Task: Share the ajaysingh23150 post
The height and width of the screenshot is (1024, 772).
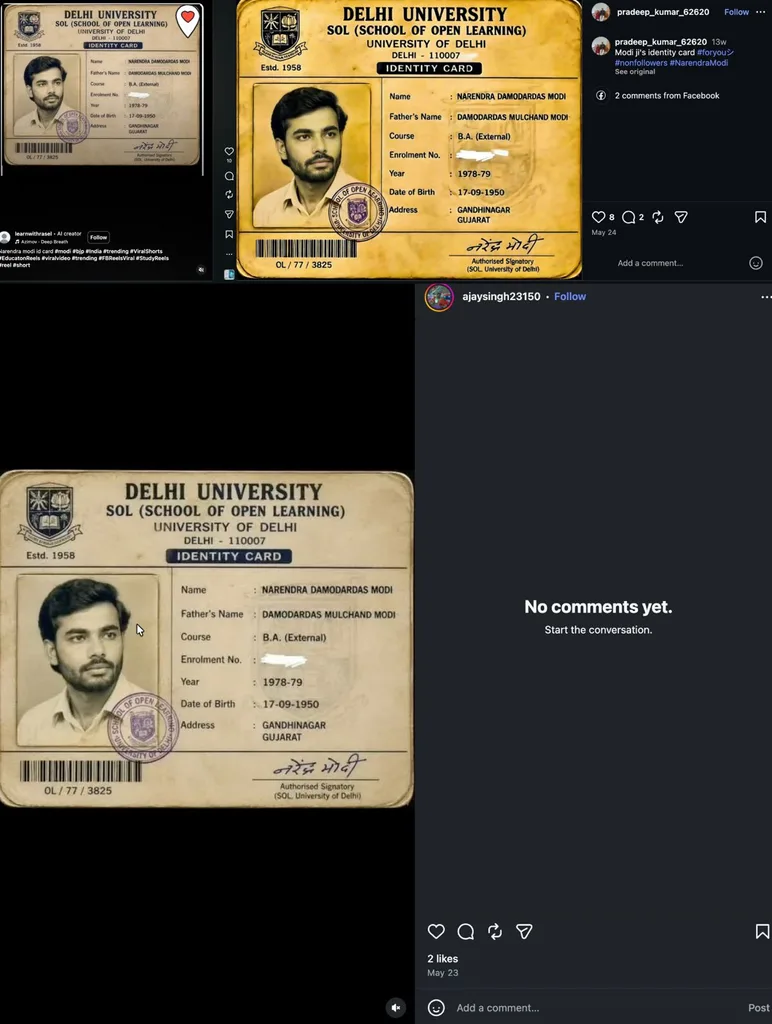Action: click(x=524, y=931)
